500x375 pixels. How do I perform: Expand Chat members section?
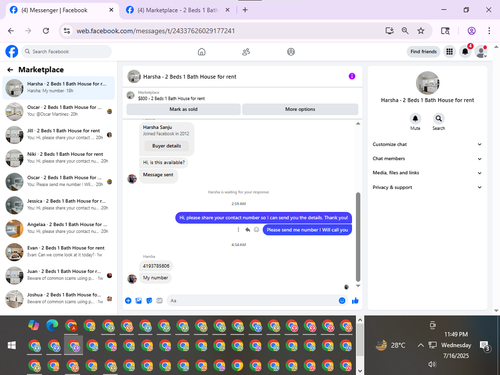click(427, 159)
